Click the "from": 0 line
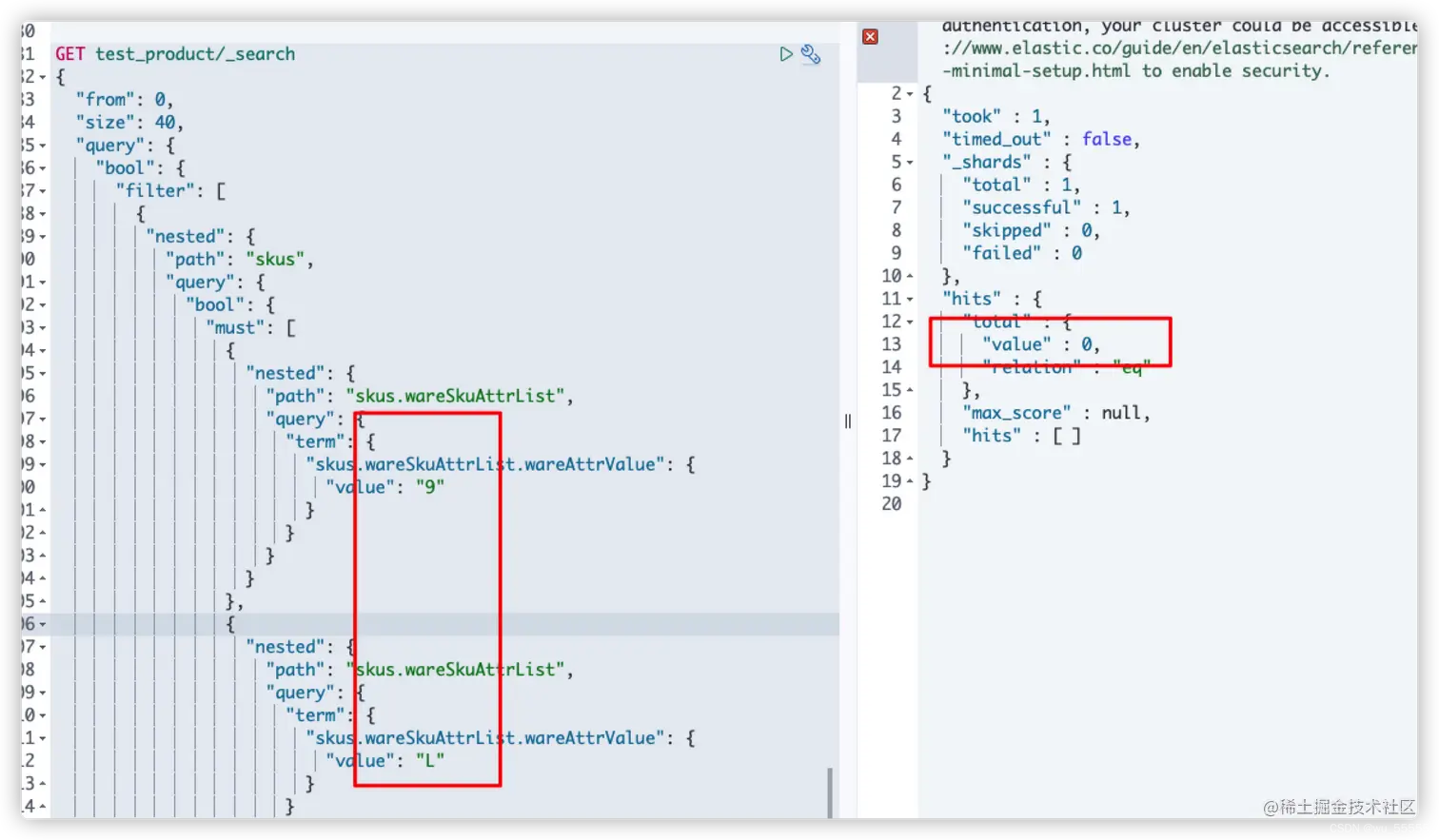This screenshot has height=840, width=1439. tap(125, 100)
